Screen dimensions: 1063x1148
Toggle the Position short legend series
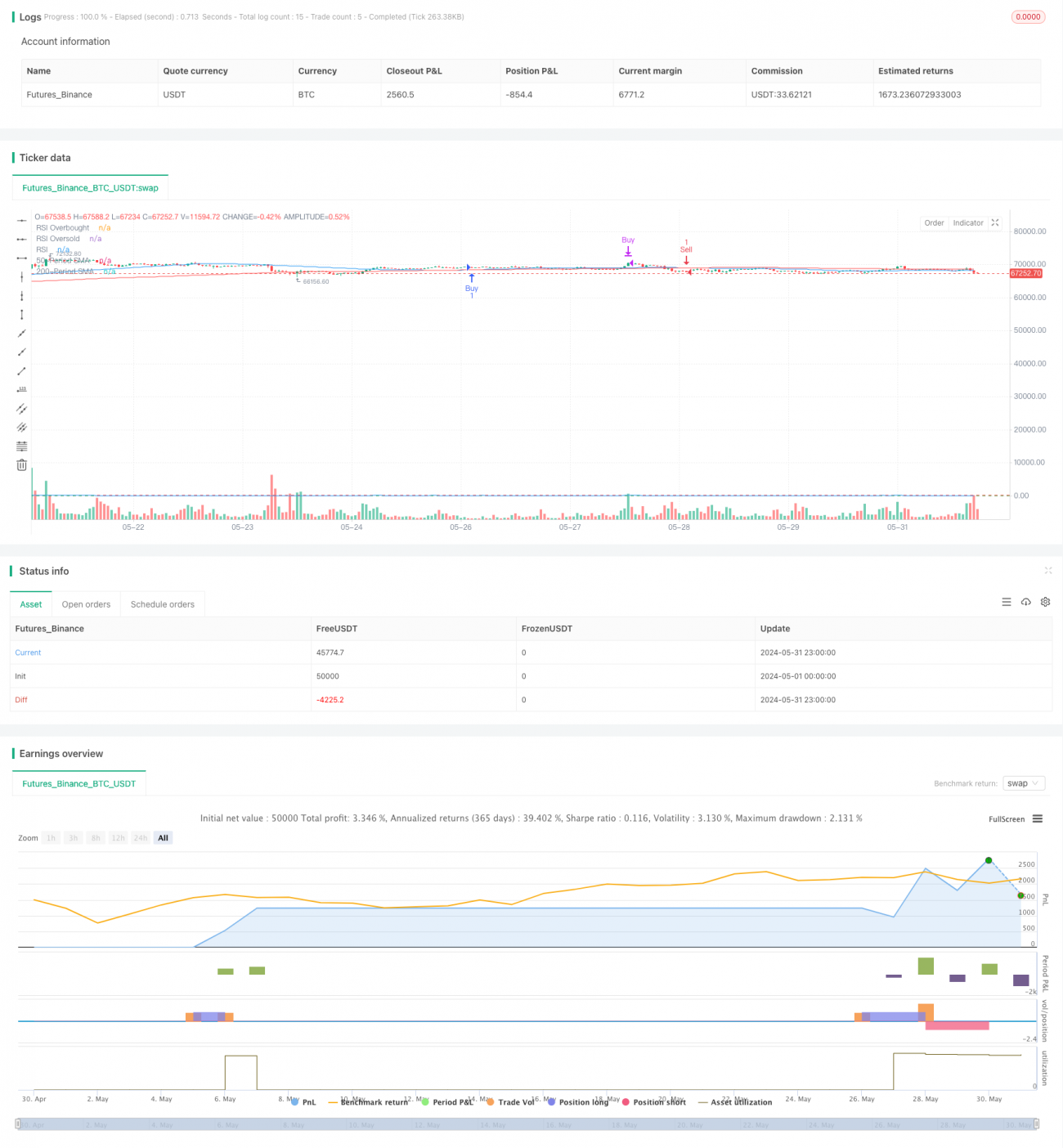coord(654,1102)
